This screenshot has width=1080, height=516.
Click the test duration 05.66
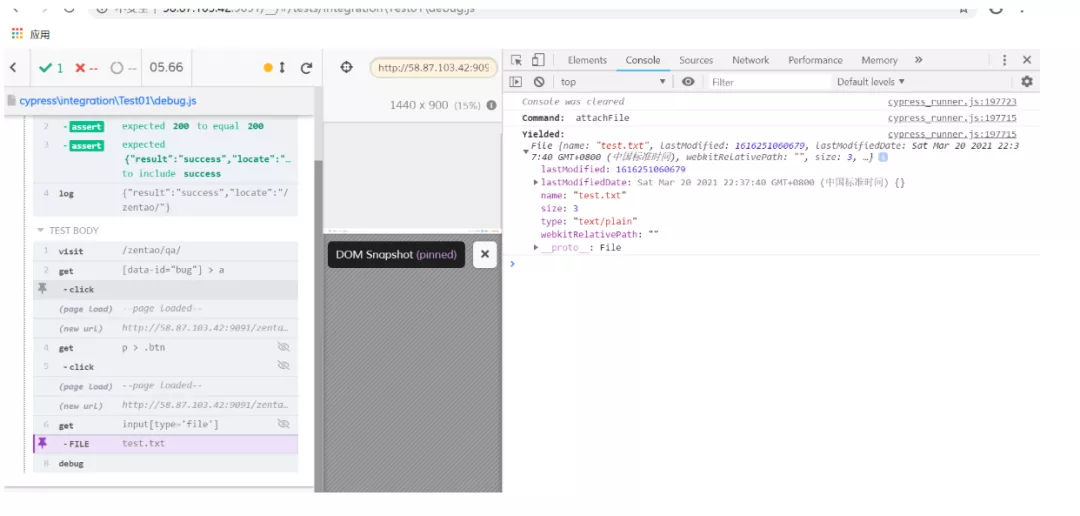166,68
